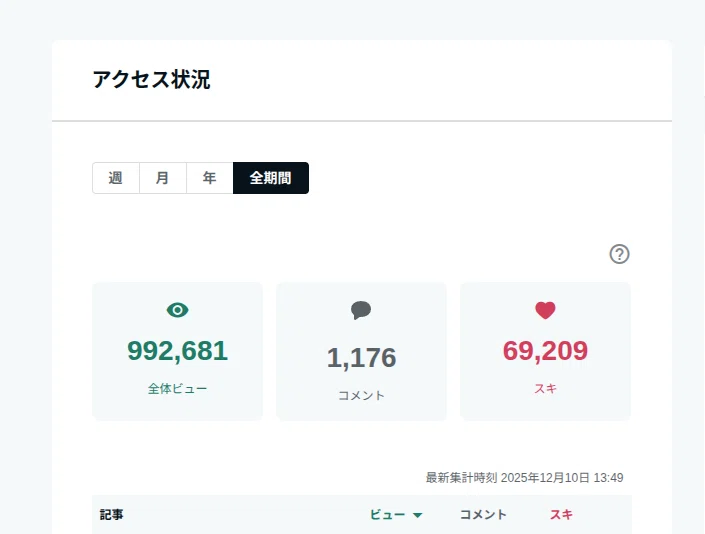The height and width of the screenshot is (534, 705).
Task: Sort table by スキ column header
Action: coord(562,515)
